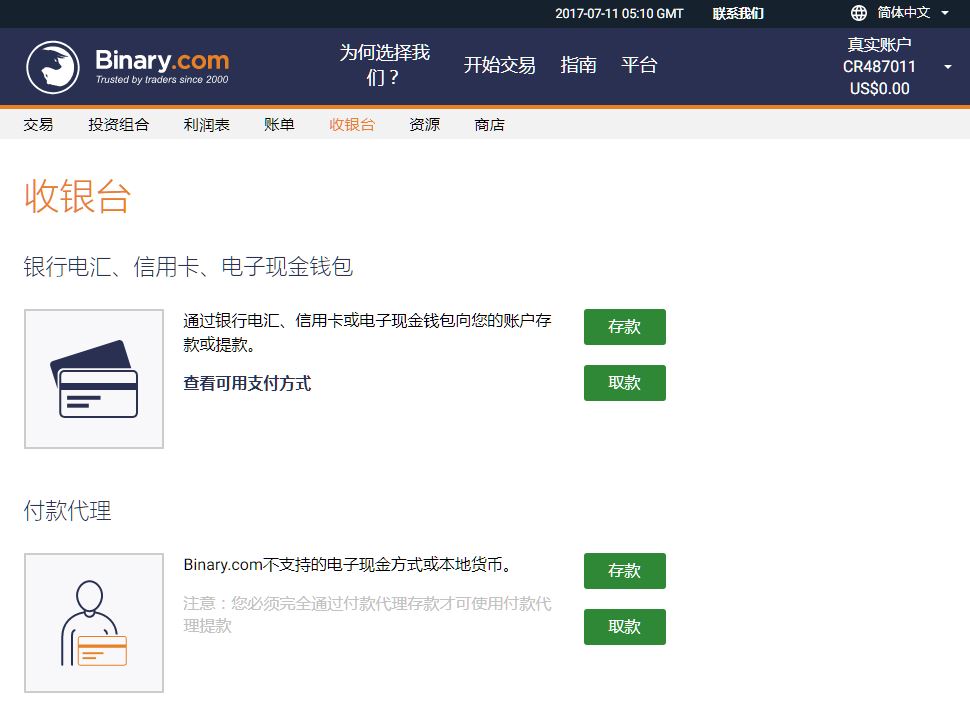Click the description starting with 通过银行电汇
This screenshot has width=970, height=707.
pos(367,333)
